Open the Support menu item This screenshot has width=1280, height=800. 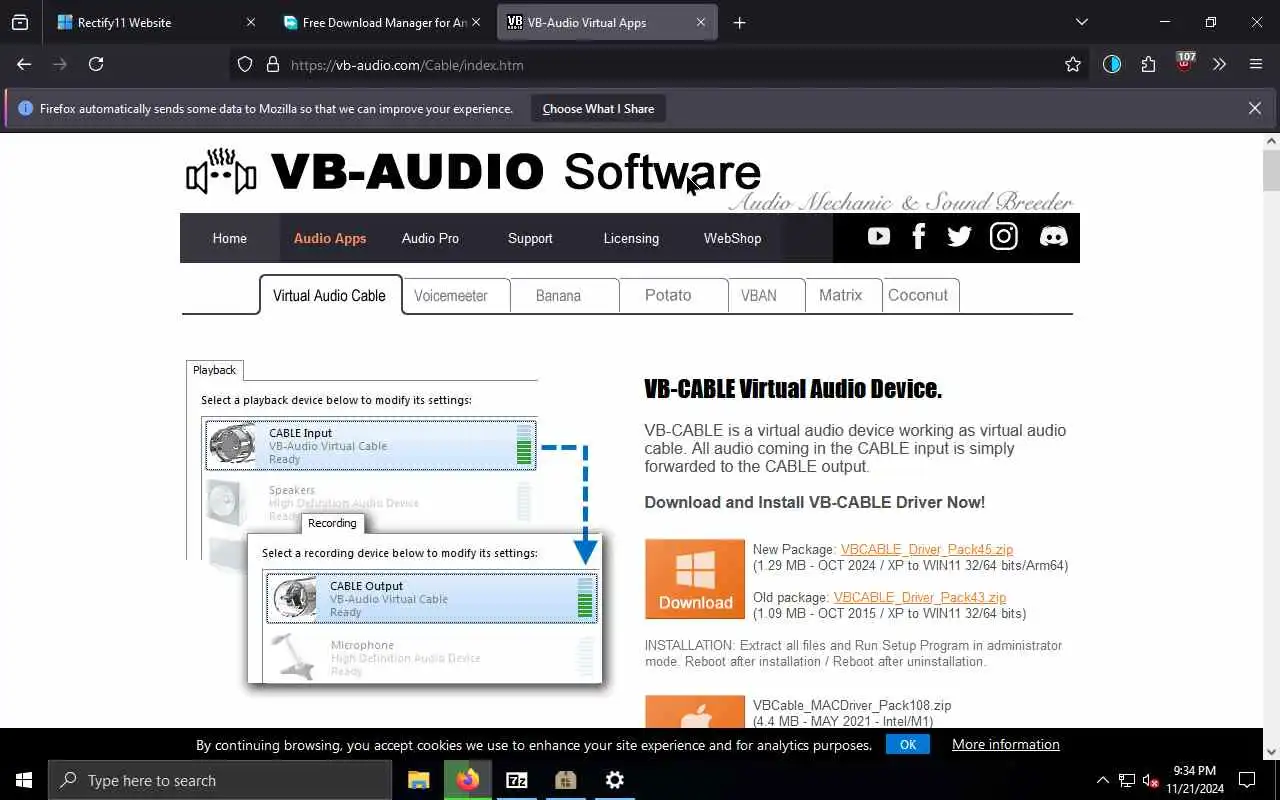530,238
